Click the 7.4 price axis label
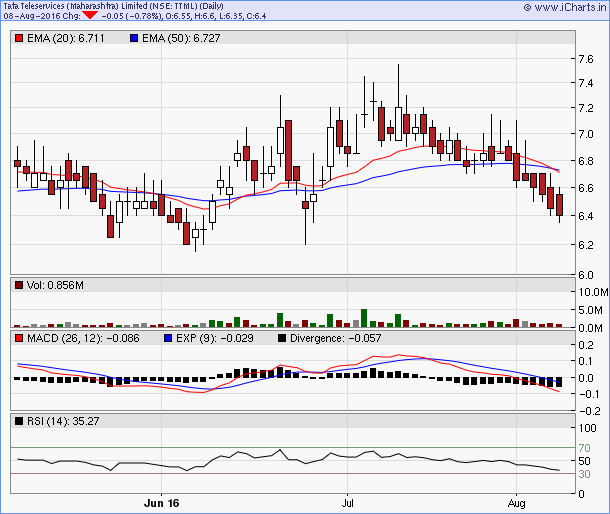 [585, 83]
